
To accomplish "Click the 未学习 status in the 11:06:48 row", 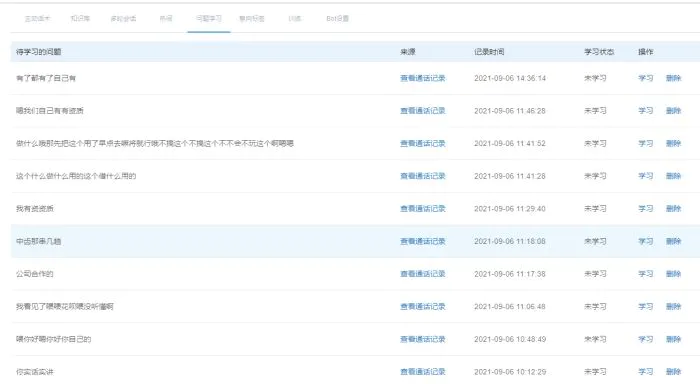I will pos(596,306).
